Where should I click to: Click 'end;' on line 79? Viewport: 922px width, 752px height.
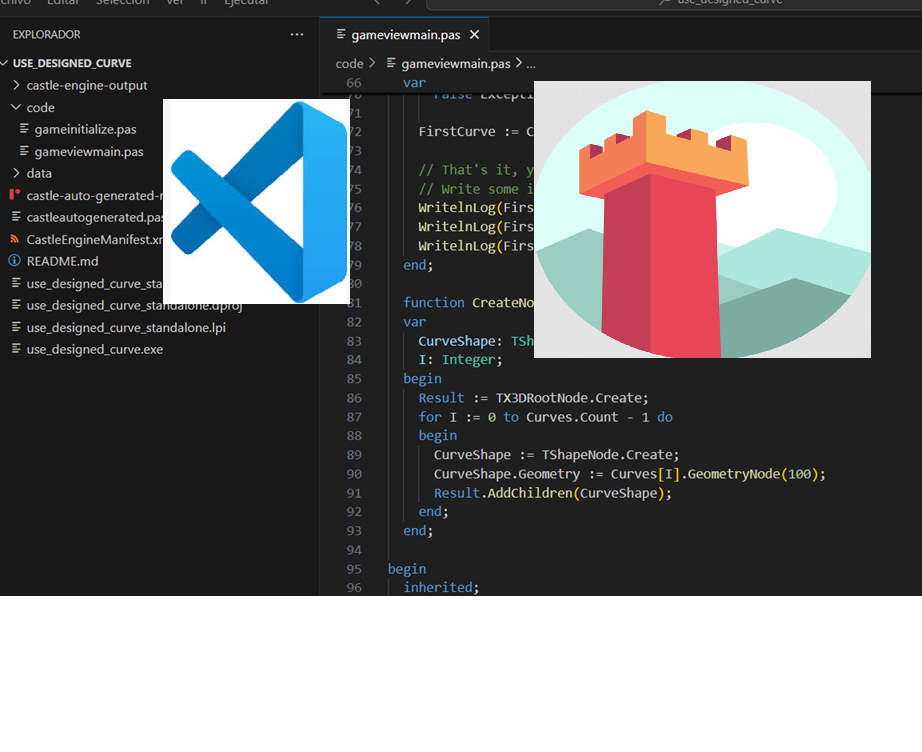coord(418,265)
